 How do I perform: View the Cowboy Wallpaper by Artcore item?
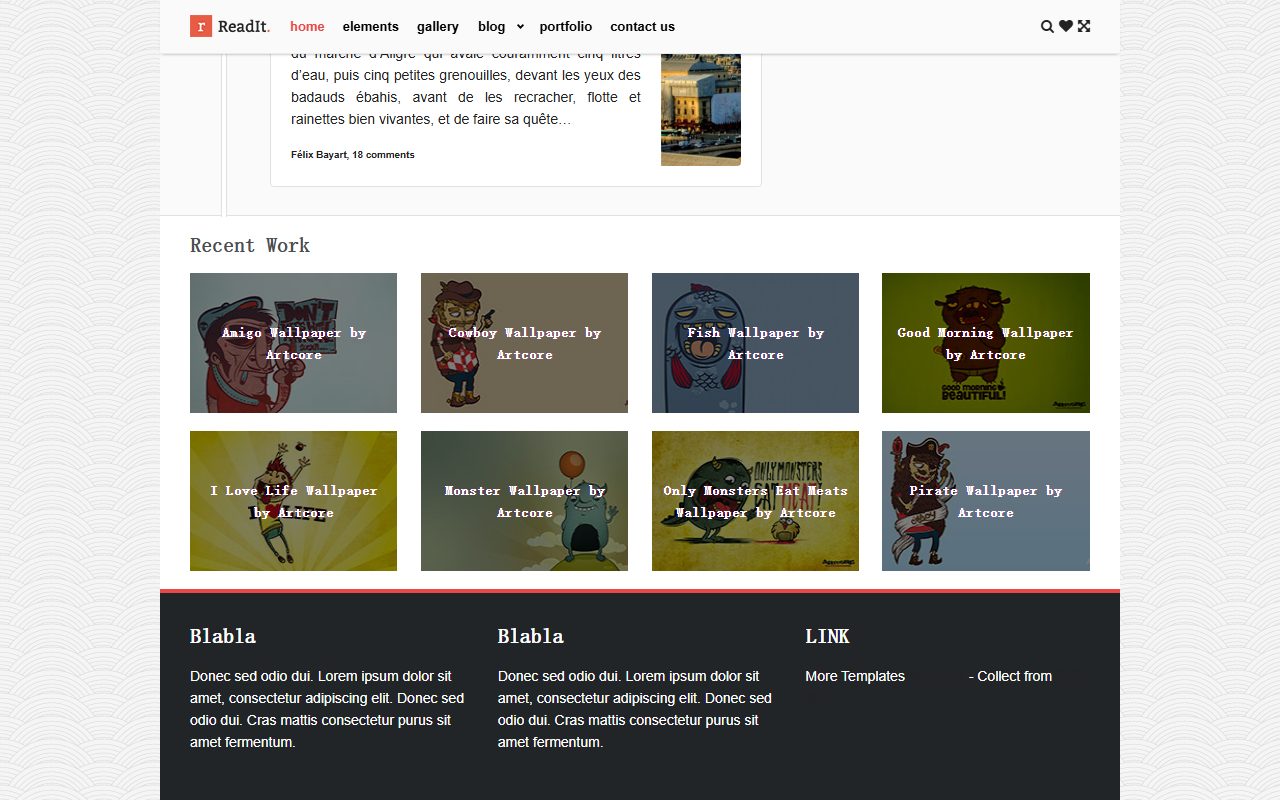click(524, 343)
